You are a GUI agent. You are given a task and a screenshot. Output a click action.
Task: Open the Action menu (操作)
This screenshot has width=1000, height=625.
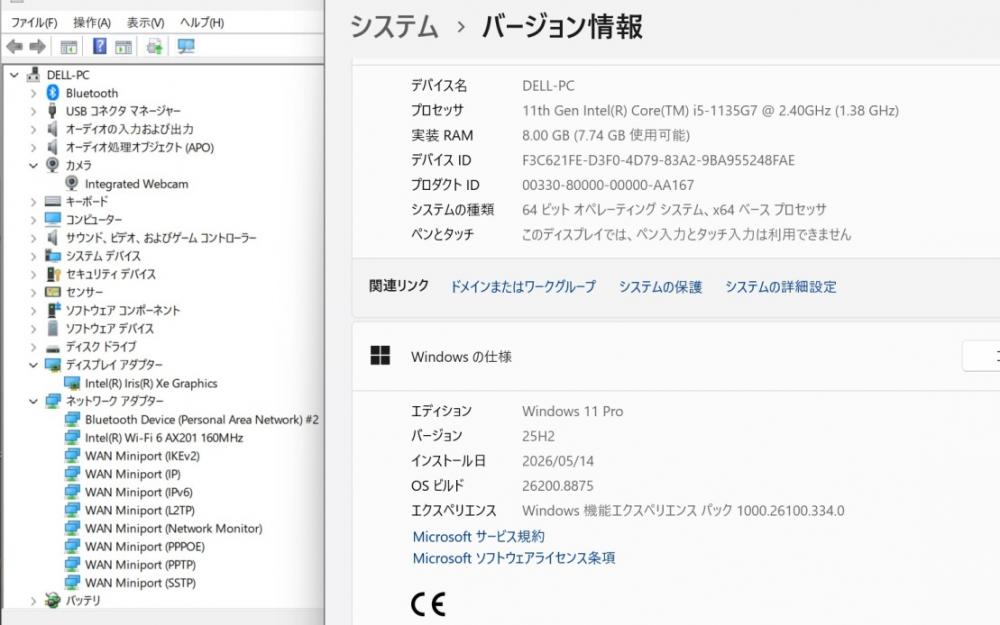pyautogui.click(x=92, y=22)
